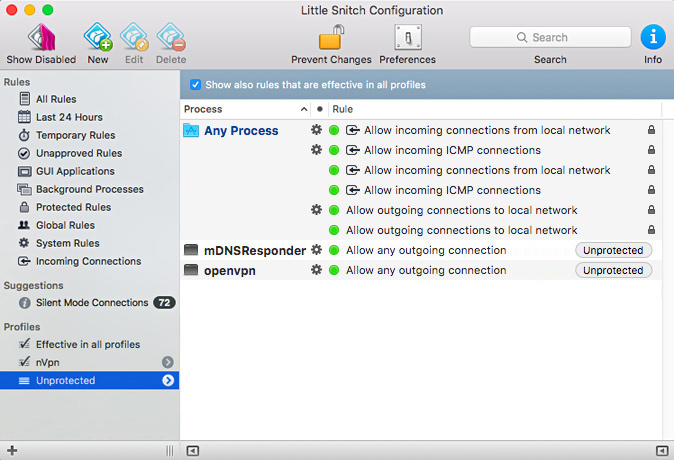Image resolution: width=674 pixels, height=460 pixels.
Task: Click the arrow next to nVpn profile
Action: point(168,362)
